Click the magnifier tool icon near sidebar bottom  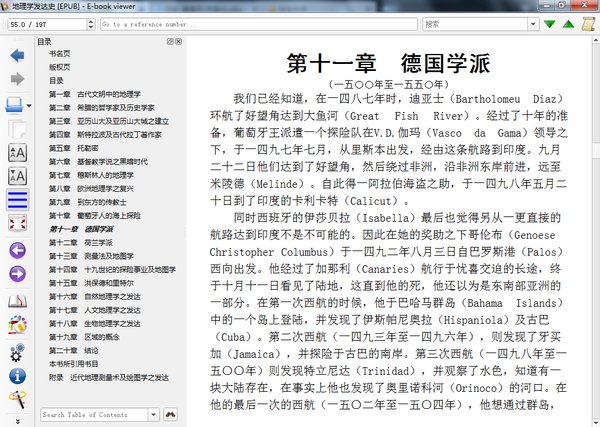pyautogui.click(x=17, y=399)
